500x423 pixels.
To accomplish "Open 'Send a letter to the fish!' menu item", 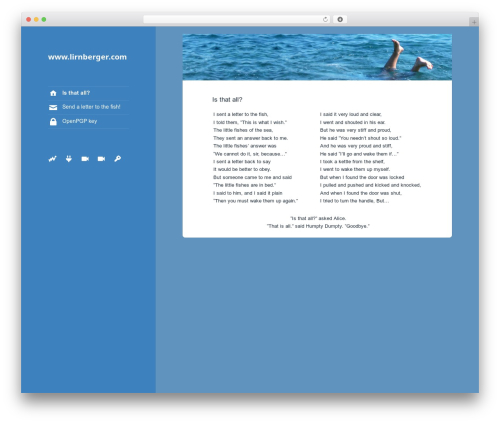I will [x=91, y=107].
